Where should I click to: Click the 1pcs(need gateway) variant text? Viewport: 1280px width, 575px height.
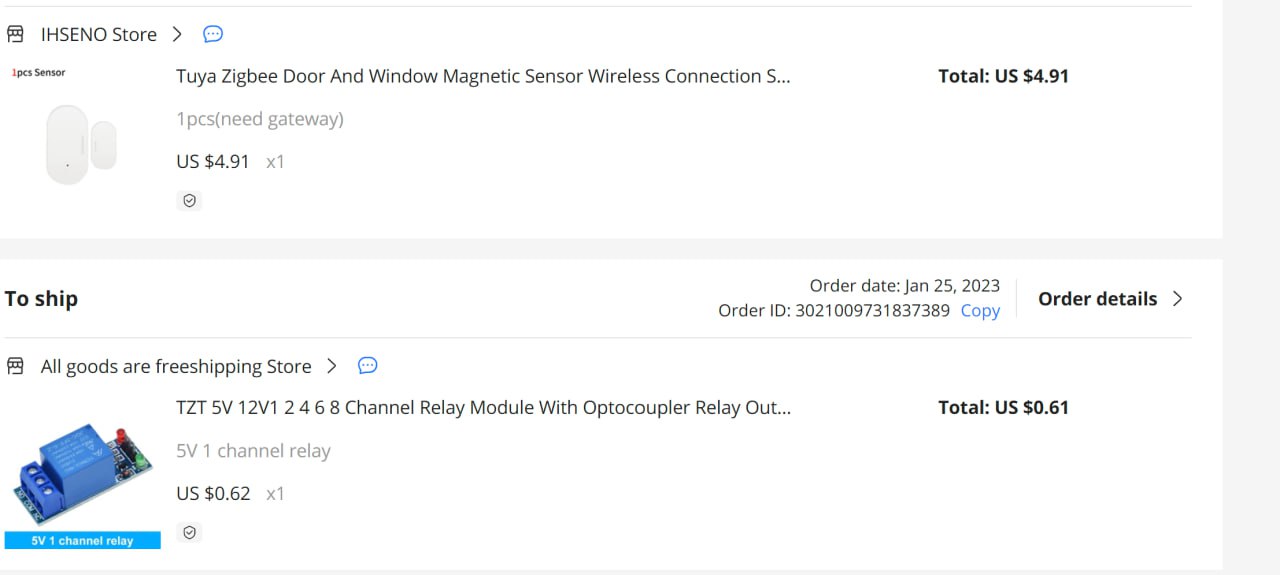260,119
